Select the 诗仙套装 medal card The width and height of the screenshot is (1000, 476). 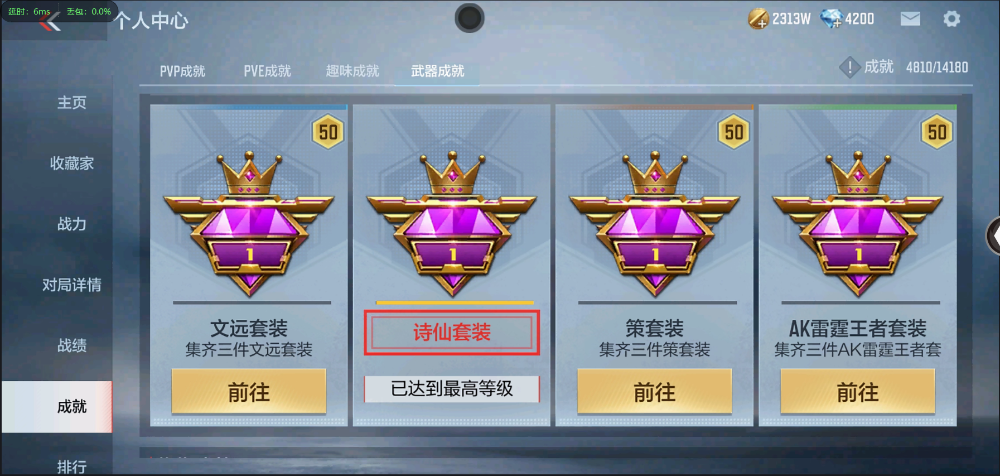[452, 265]
